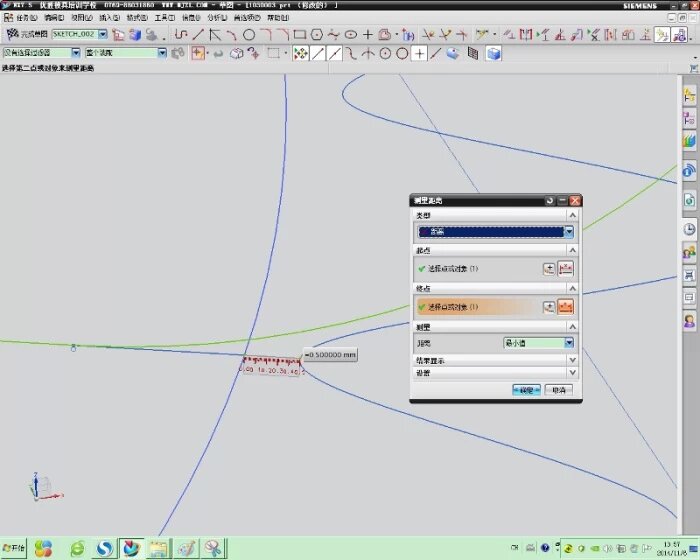The height and width of the screenshot is (560, 700).
Task: Open the Analysis menu
Action: coord(217,18)
